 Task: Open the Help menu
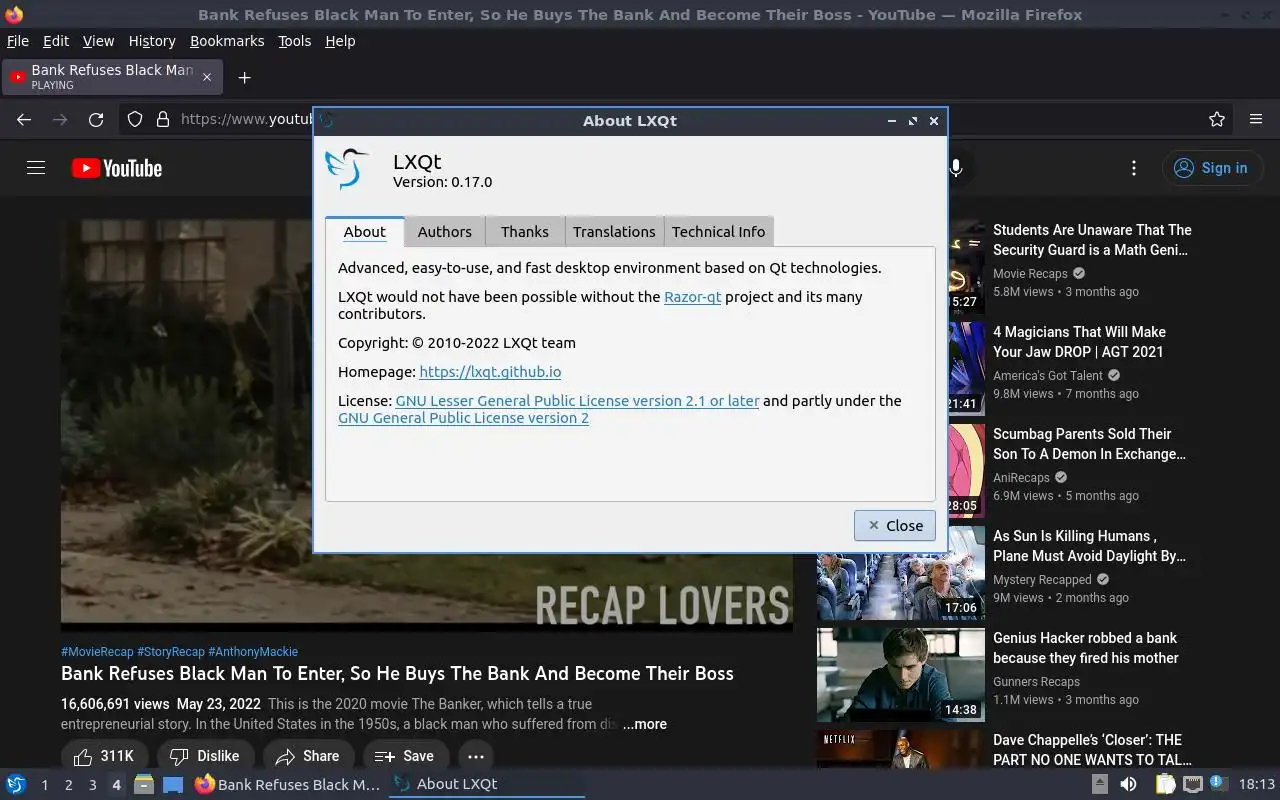(340, 41)
